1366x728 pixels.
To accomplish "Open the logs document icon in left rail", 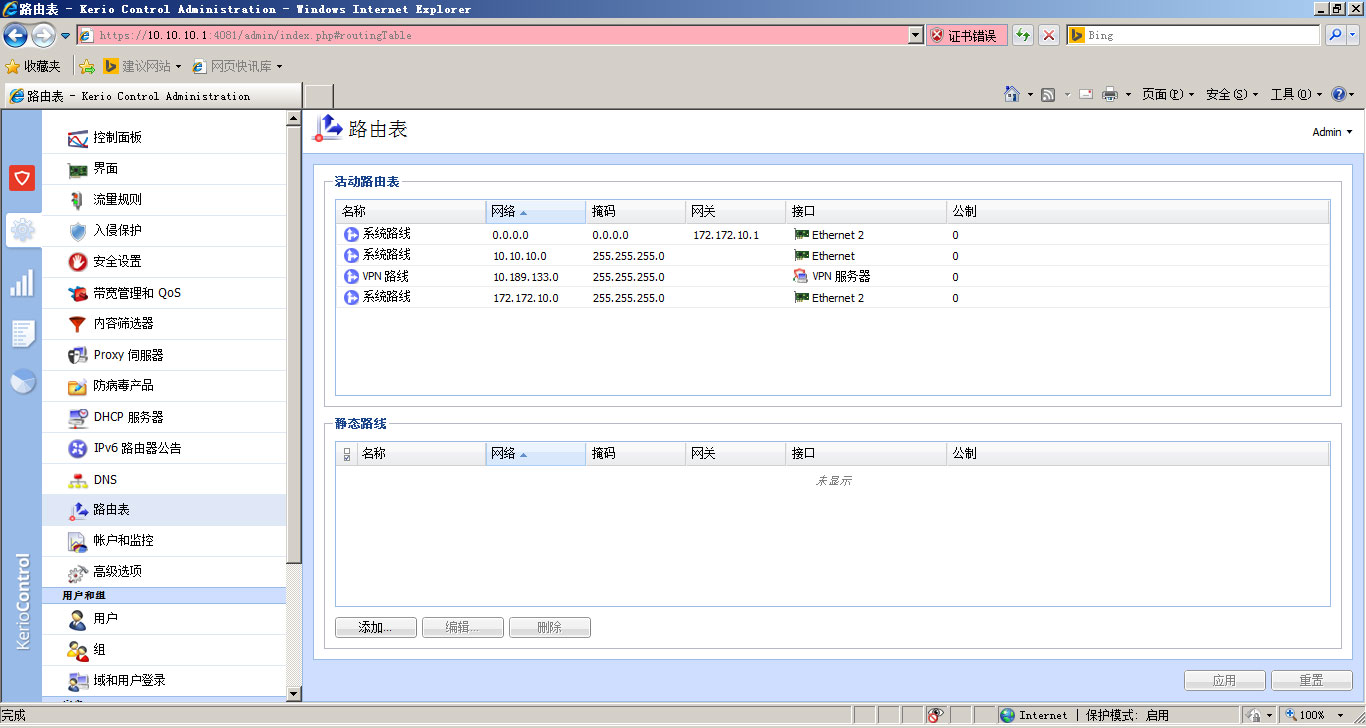I will [x=22, y=333].
